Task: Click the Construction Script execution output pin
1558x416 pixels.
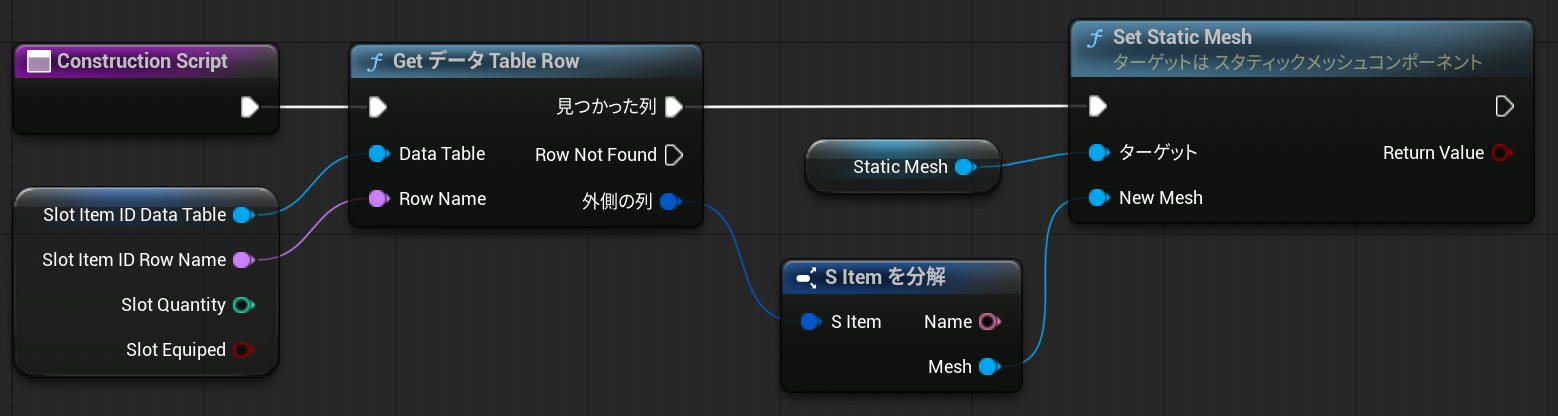Action: point(250,106)
